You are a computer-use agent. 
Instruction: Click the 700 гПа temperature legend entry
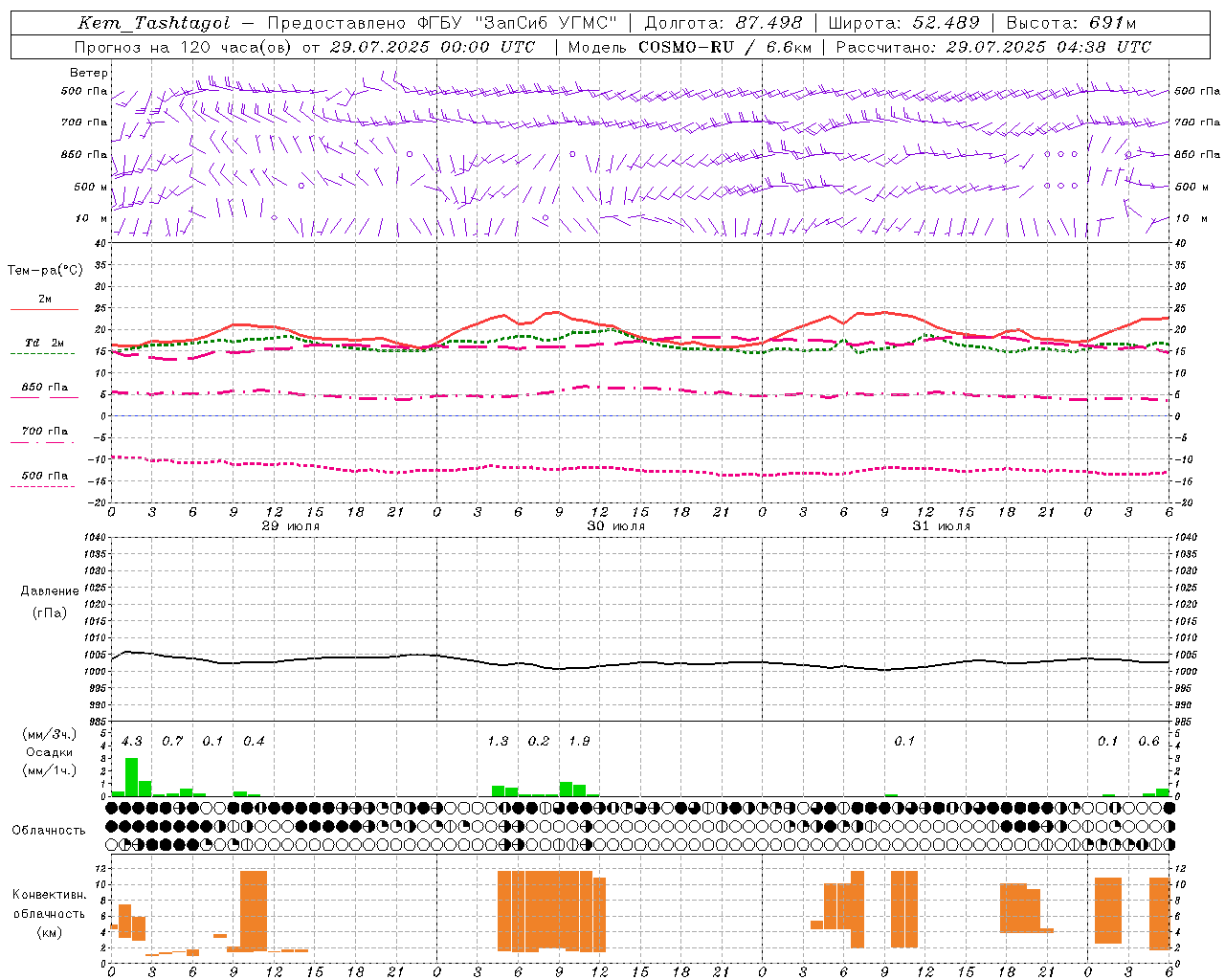tap(45, 431)
